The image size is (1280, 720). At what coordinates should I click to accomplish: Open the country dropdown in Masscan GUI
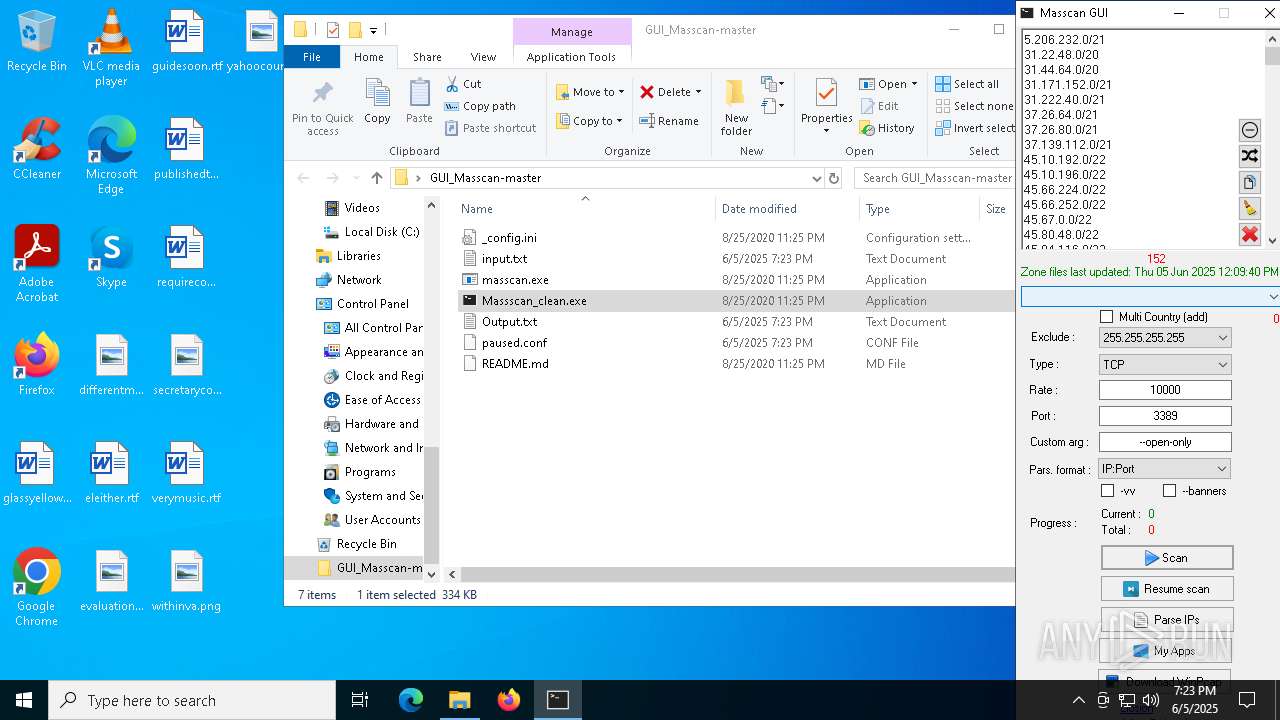coord(1272,297)
